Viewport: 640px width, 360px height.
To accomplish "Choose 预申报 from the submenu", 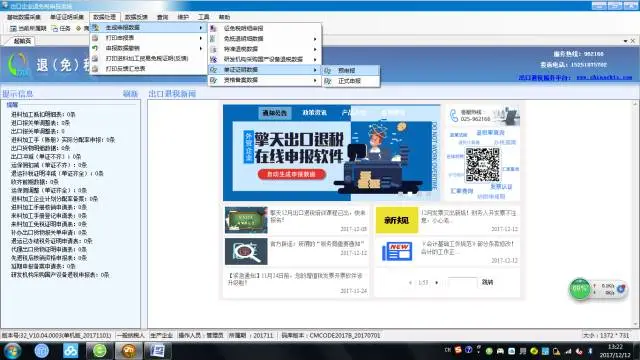I will (351, 71).
